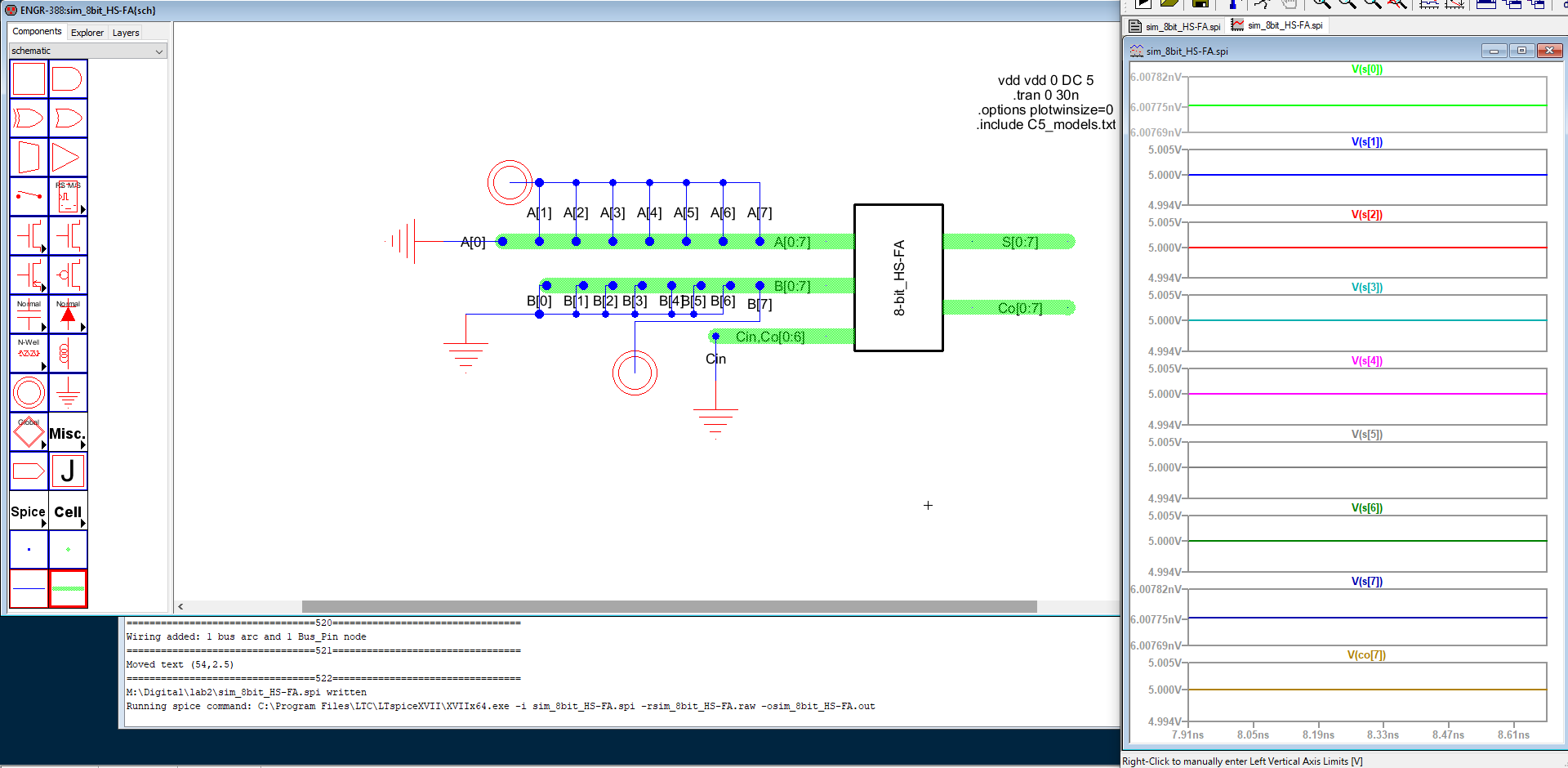Switch to the Components tab
This screenshot has height=768, width=1568.
click(37, 31)
